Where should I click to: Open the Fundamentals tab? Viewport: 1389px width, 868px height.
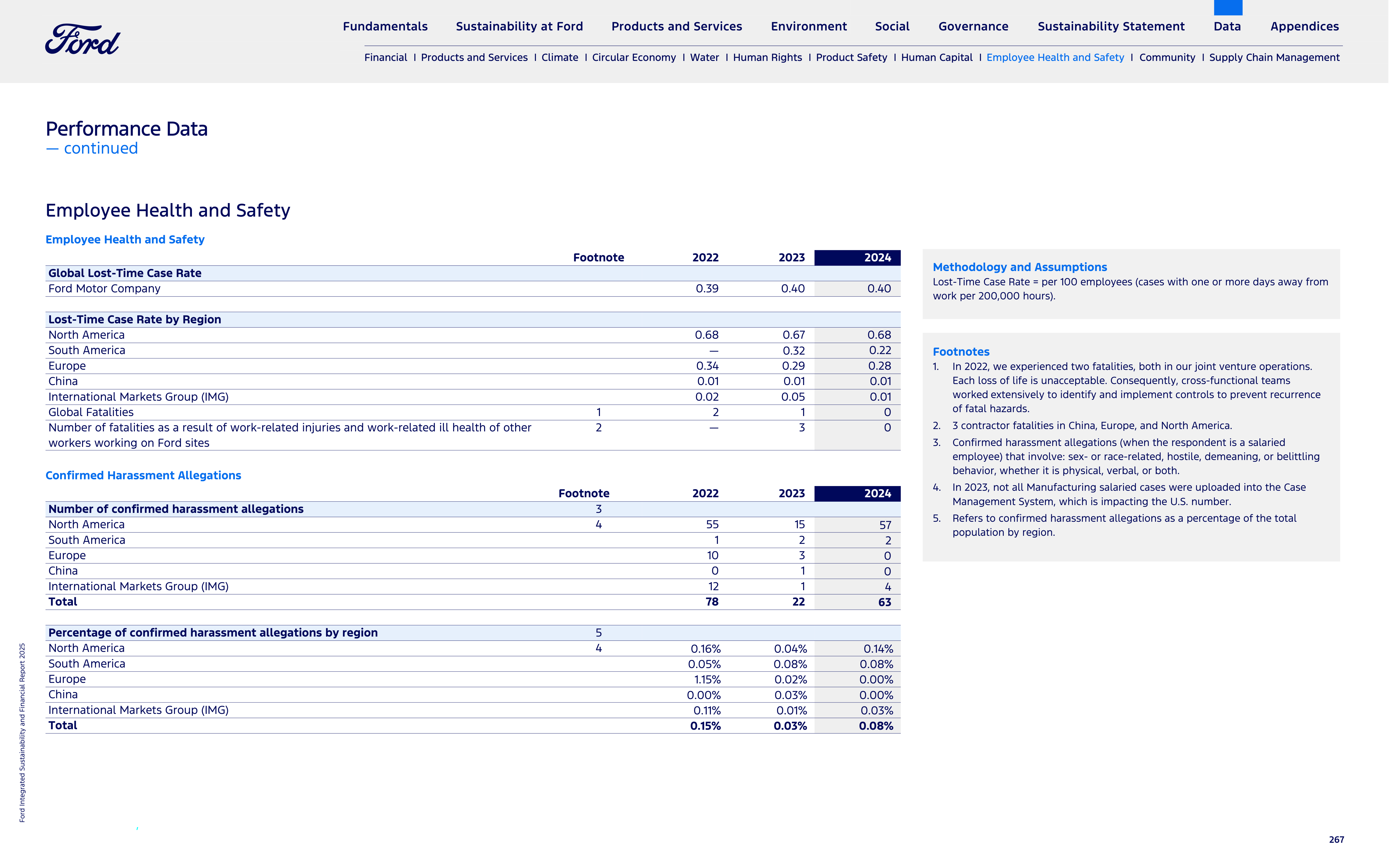(385, 26)
